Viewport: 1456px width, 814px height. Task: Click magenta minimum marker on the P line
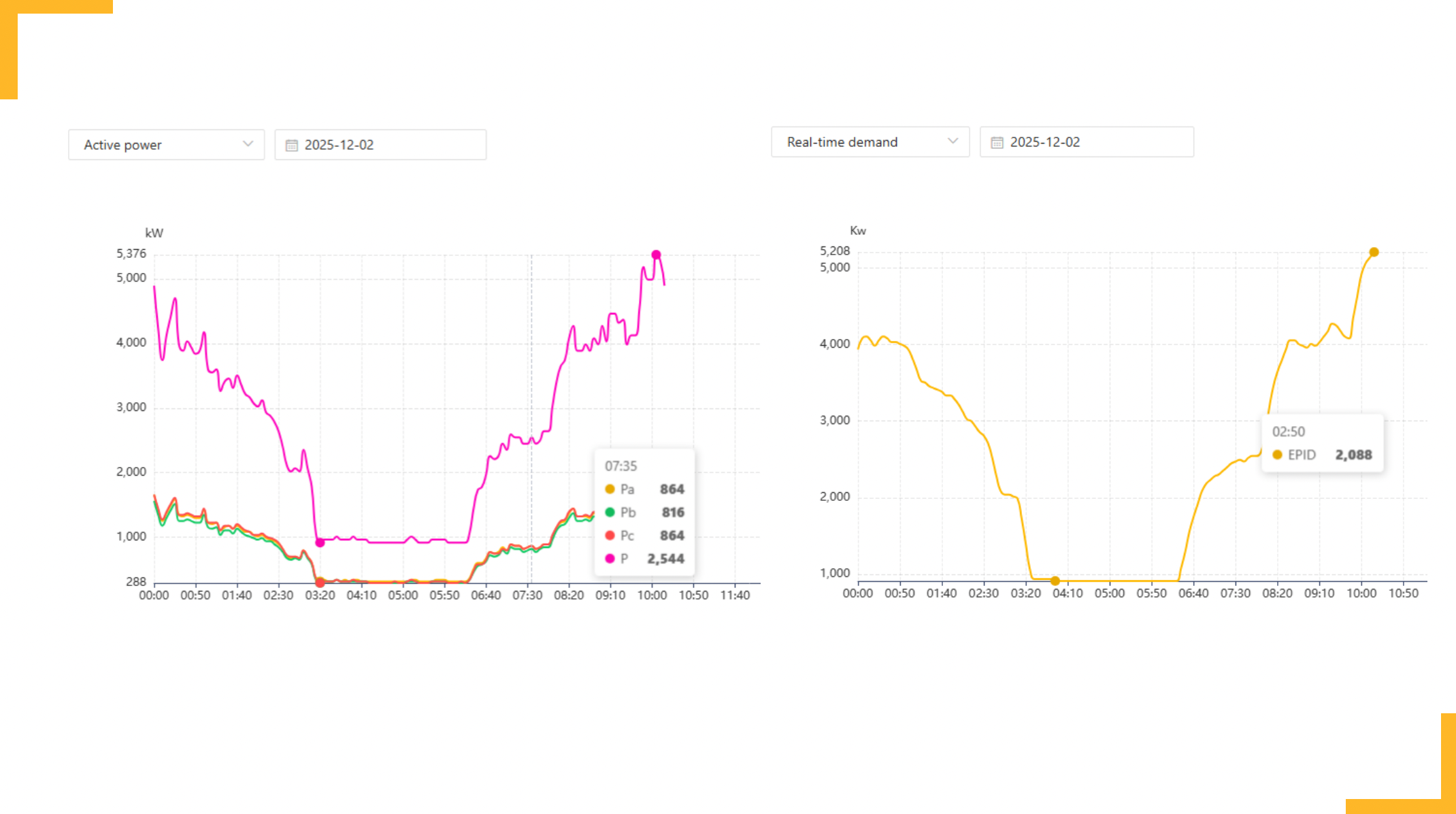pos(320,542)
